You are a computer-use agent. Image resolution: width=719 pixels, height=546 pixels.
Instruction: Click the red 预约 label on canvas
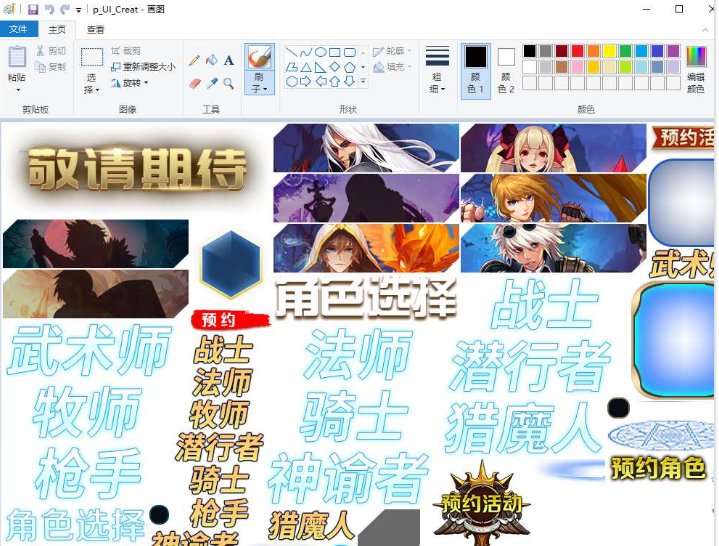click(229, 320)
